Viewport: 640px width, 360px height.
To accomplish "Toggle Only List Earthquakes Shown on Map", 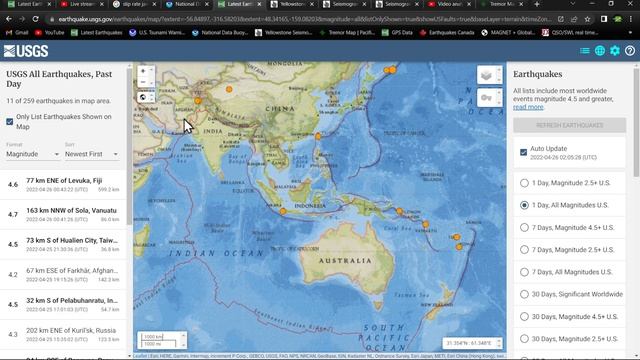I will pos(10,122).
